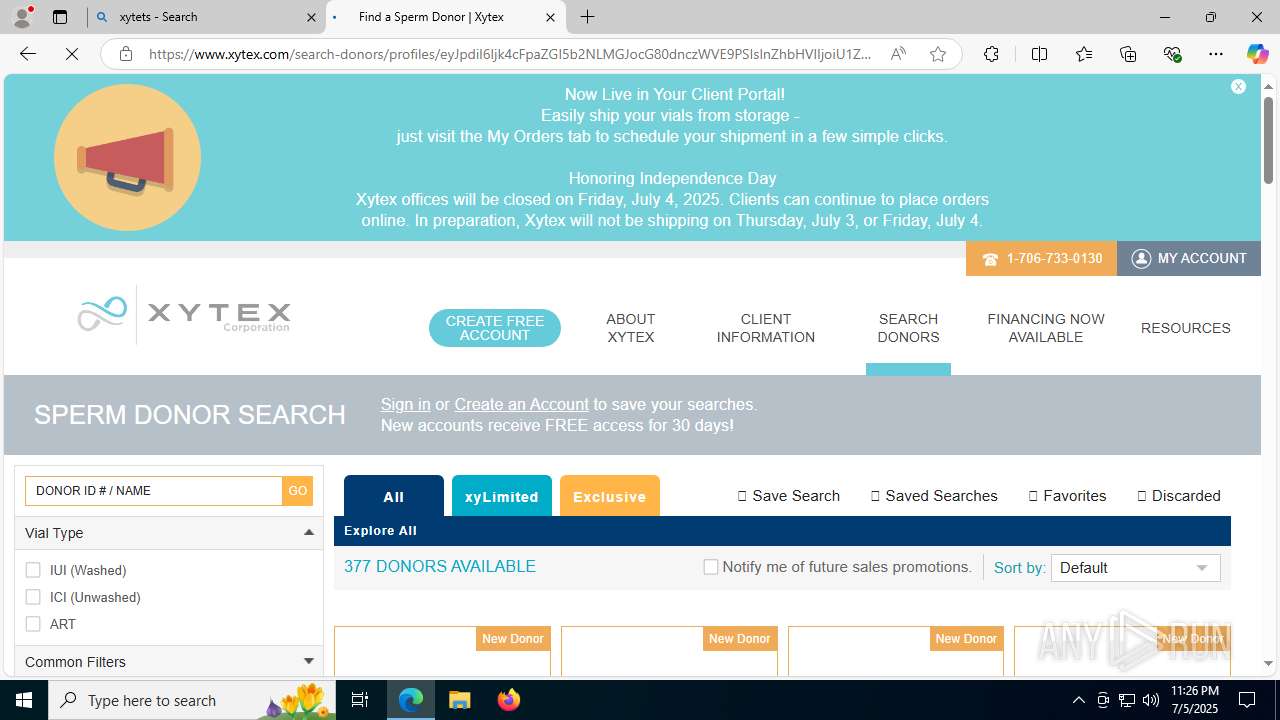Viewport: 1280px width, 720px height.
Task: Click the megaphone announcement icon
Action: (x=127, y=158)
